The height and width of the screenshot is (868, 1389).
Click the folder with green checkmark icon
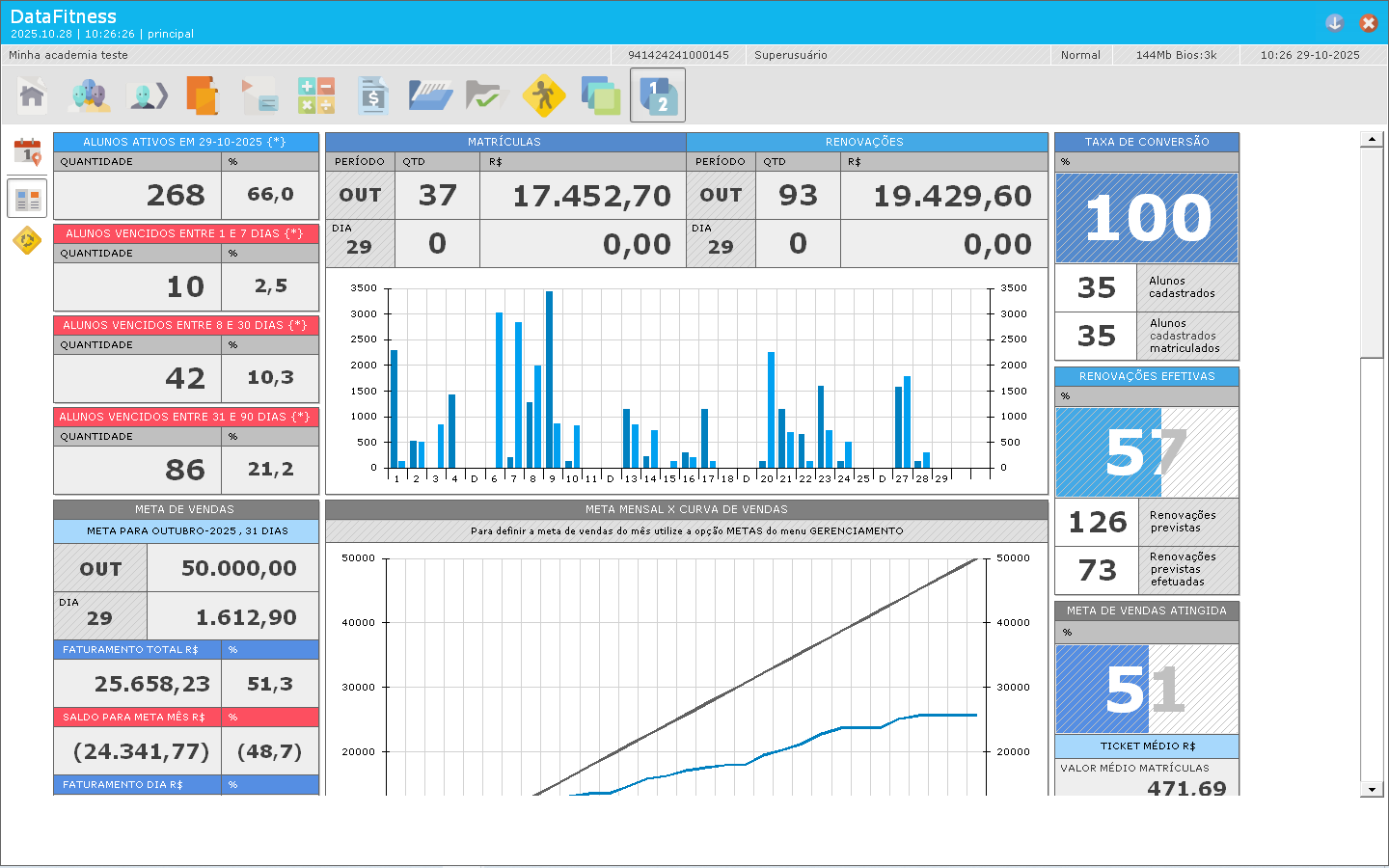click(487, 95)
